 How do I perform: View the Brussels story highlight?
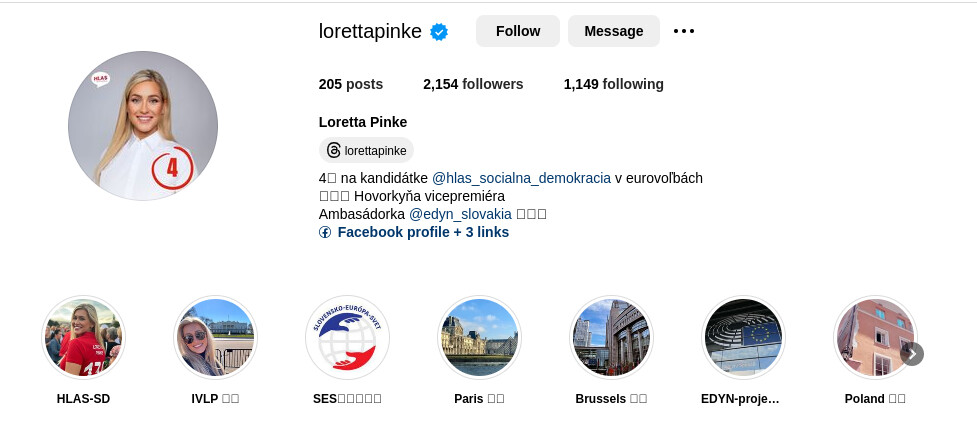pyautogui.click(x=611, y=337)
